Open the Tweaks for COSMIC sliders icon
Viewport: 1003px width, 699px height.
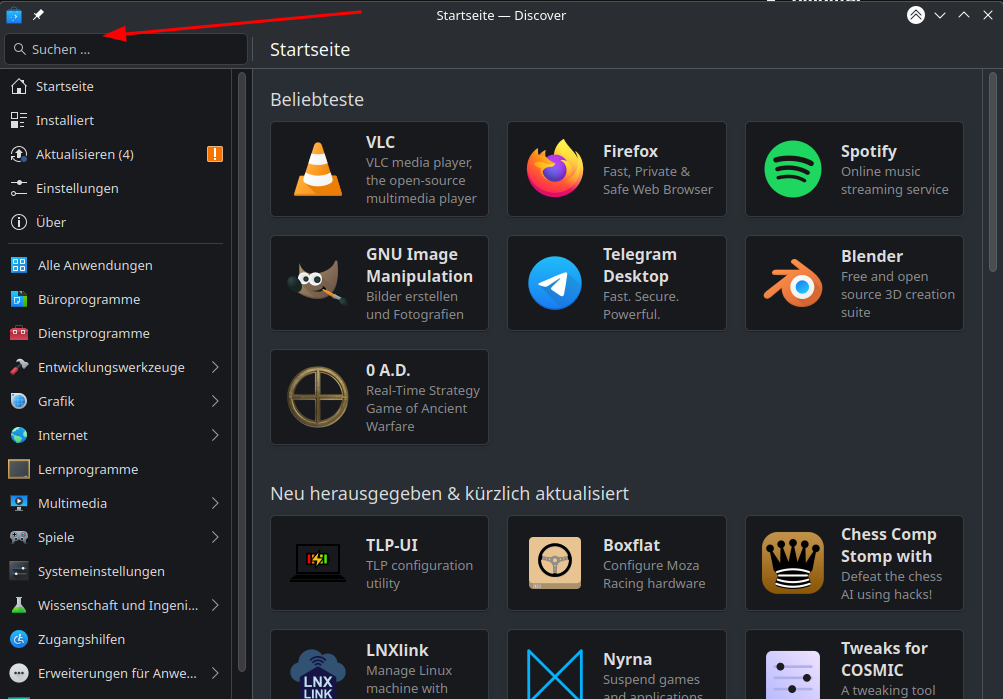click(x=793, y=675)
